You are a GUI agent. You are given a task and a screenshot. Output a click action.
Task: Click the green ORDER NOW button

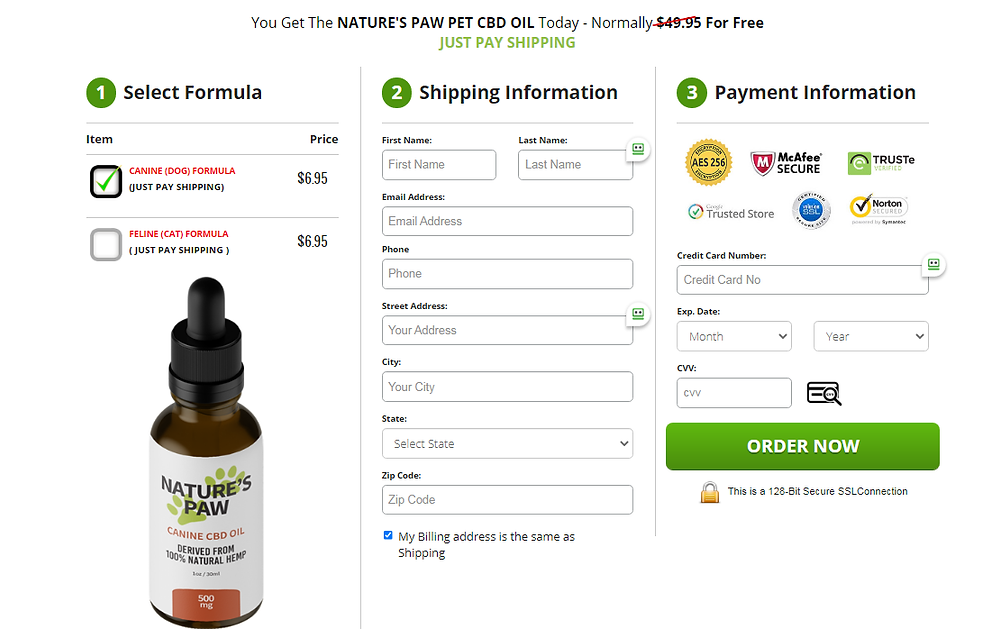click(x=802, y=446)
